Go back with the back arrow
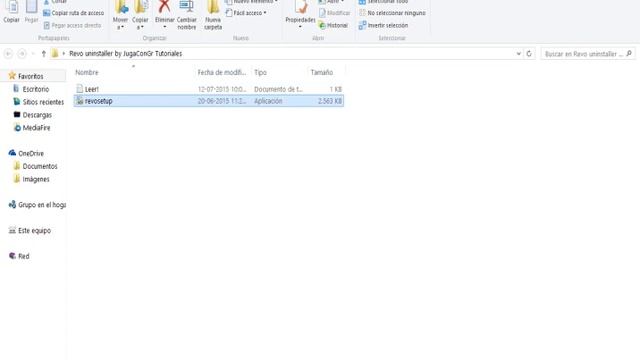The image size is (640, 360). pyautogui.click(x=8, y=53)
